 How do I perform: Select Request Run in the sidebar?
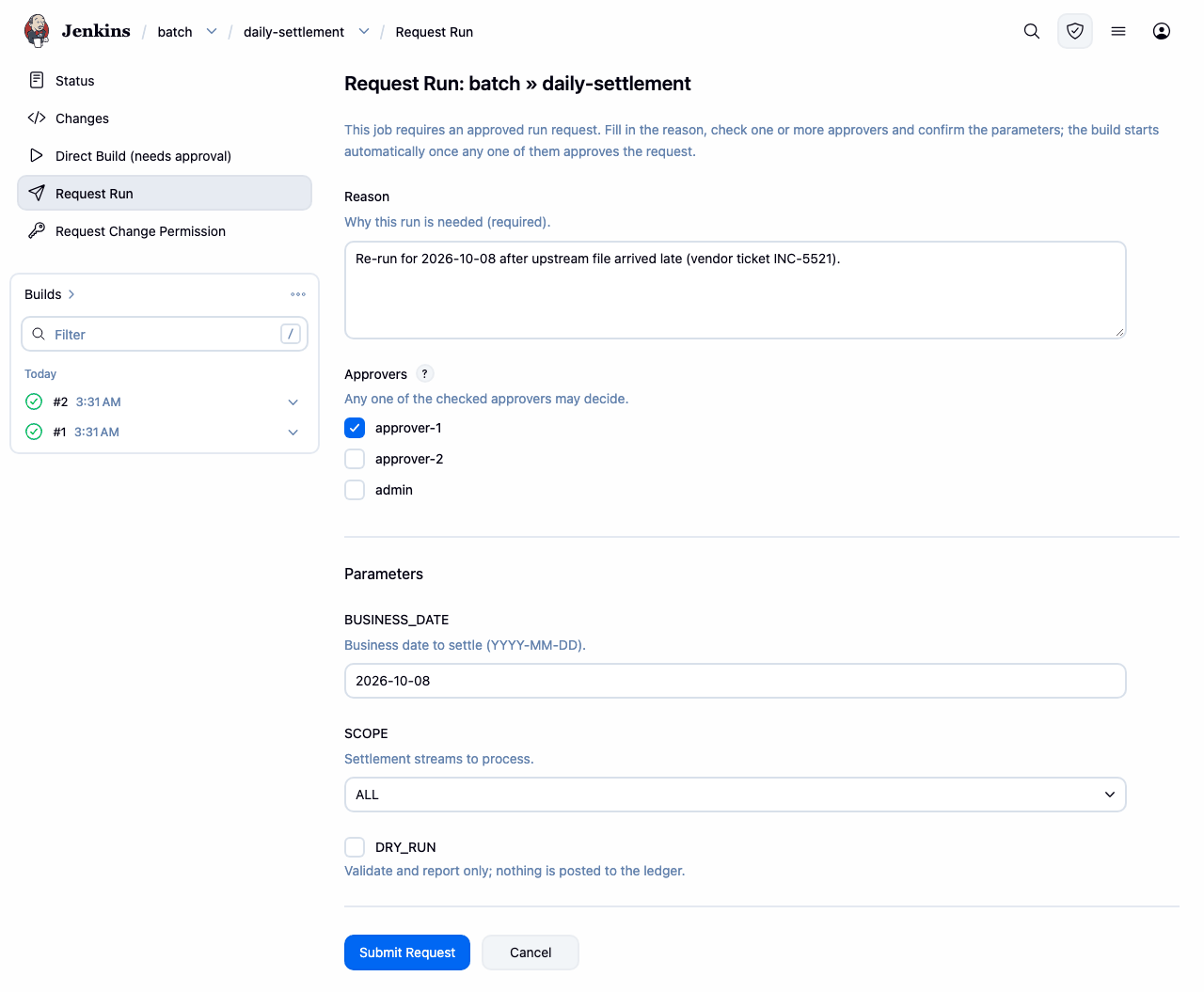click(x=165, y=193)
